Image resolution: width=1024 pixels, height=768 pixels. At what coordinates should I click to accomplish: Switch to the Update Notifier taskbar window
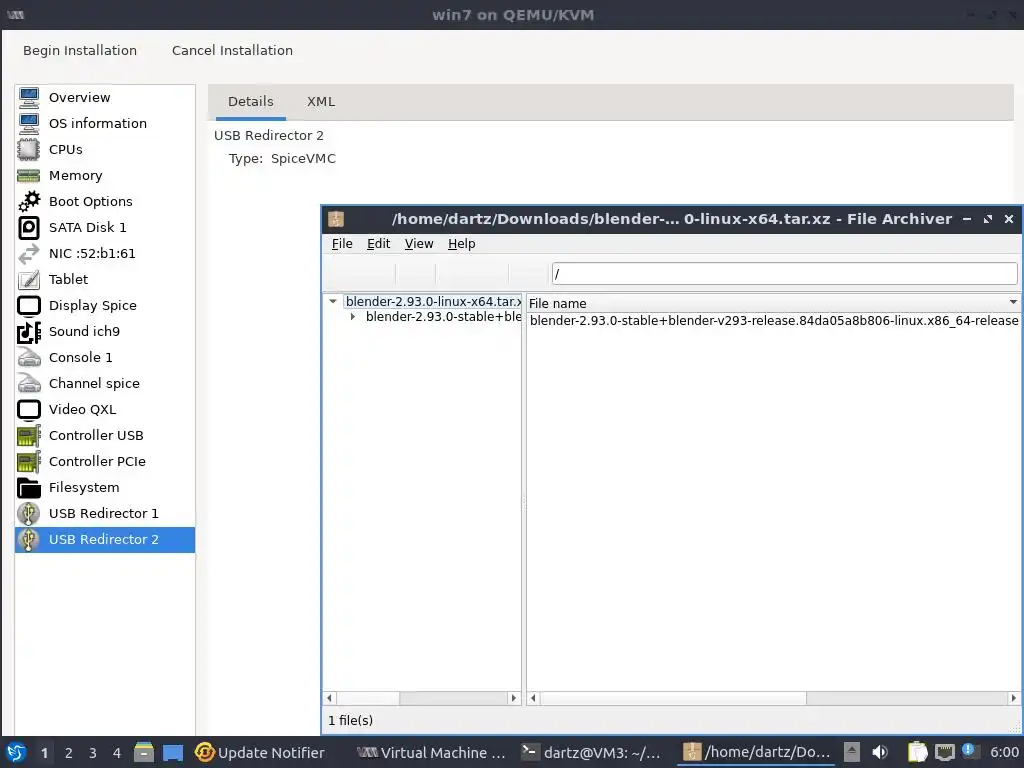click(260, 752)
